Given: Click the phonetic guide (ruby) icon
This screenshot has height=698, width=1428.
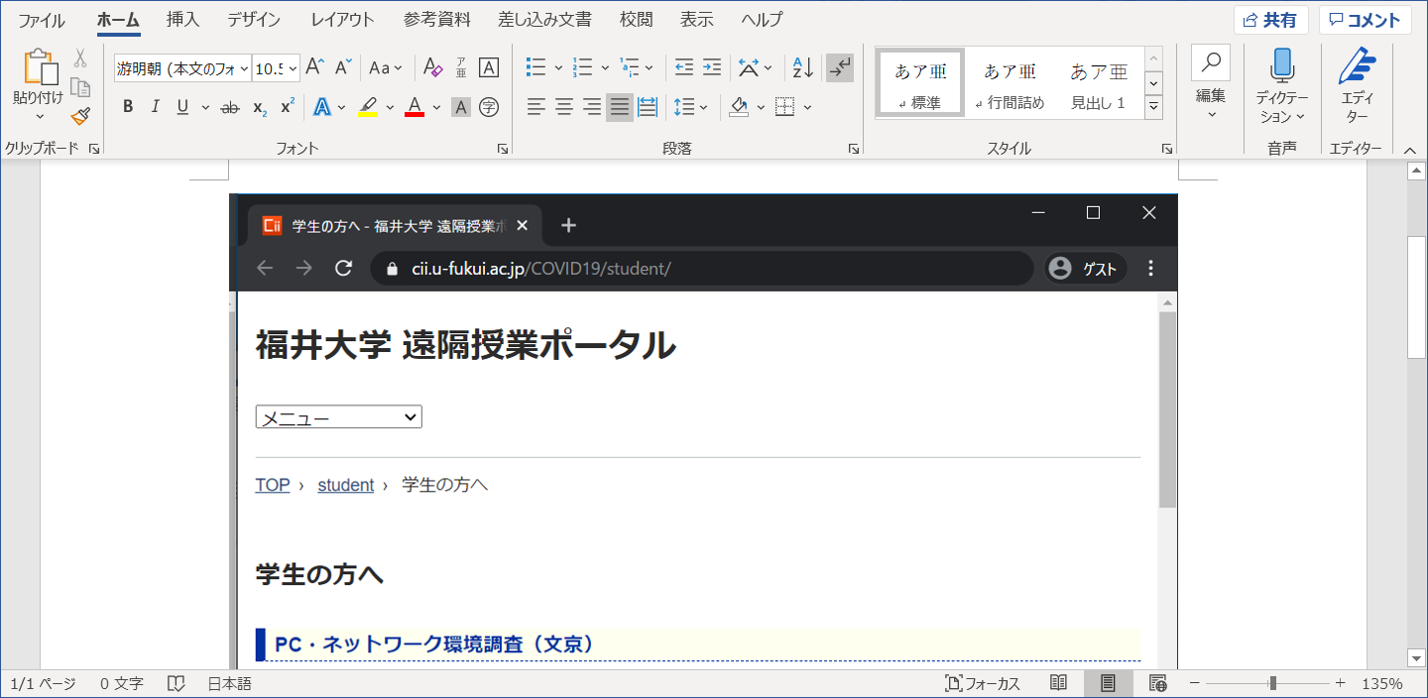Looking at the screenshot, I should [461, 68].
